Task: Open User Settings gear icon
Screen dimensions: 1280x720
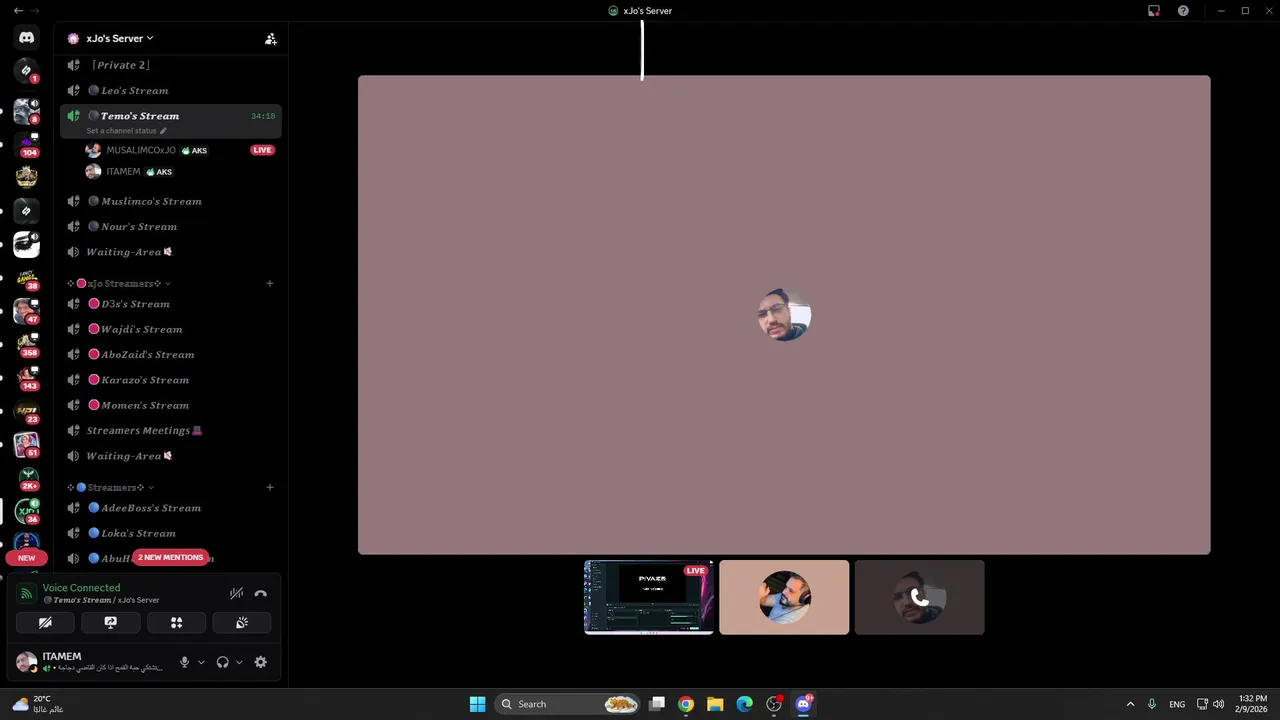Action: (x=261, y=662)
